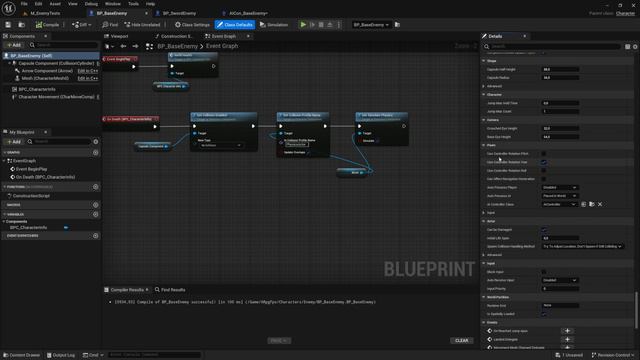Click the Clear button in Compiler Results
Screen dimensions: 640x360
[462, 340]
